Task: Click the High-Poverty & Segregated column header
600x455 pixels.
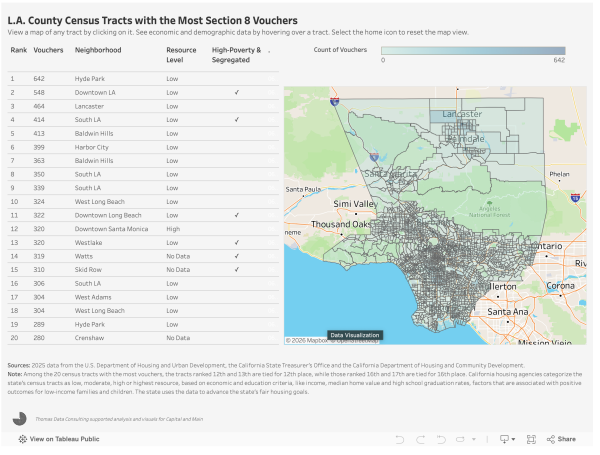Action: [x=236, y=55]
